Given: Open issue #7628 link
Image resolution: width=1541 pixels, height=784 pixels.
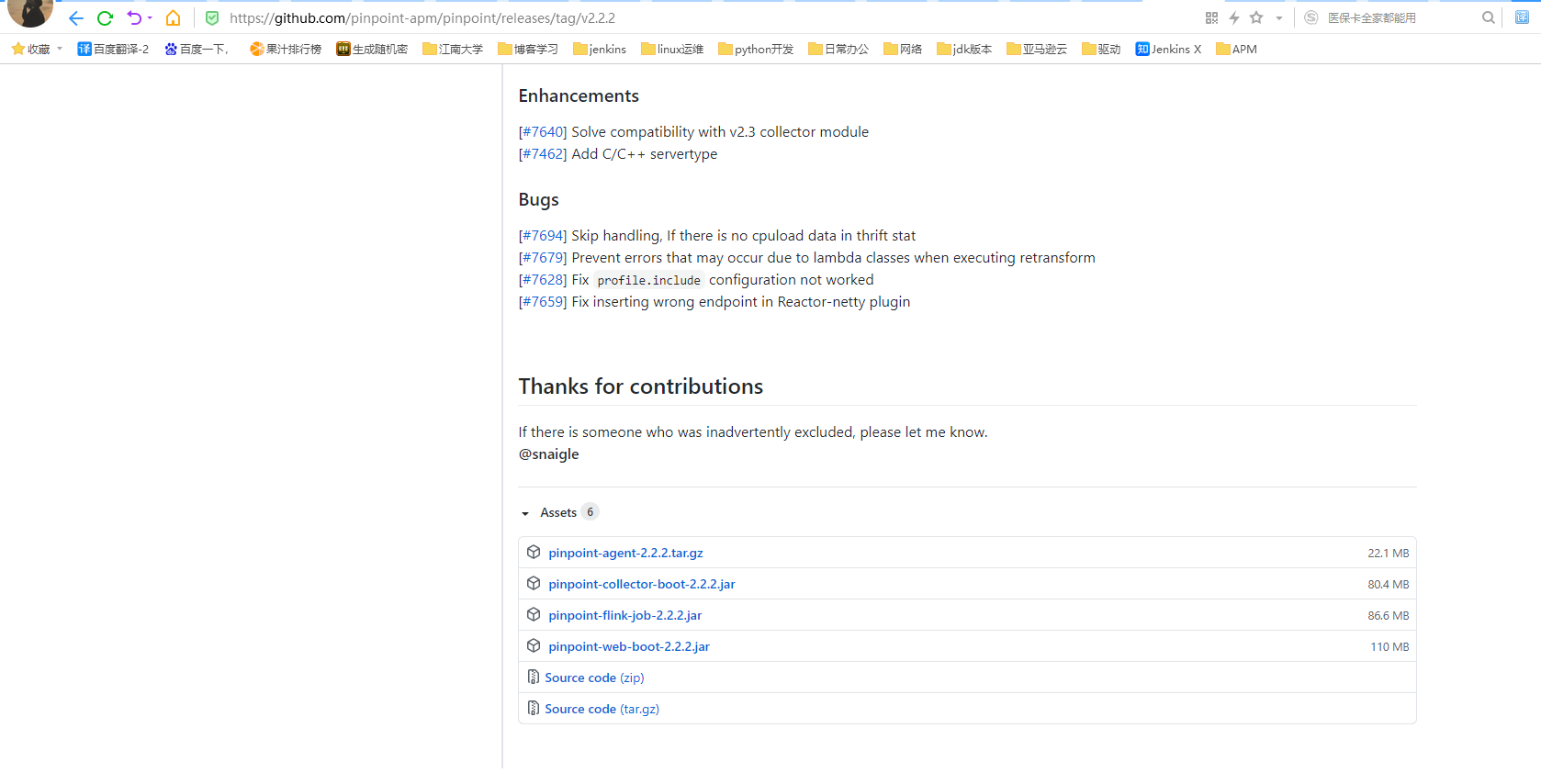Looking at the screenshot, I should [543, 280].
